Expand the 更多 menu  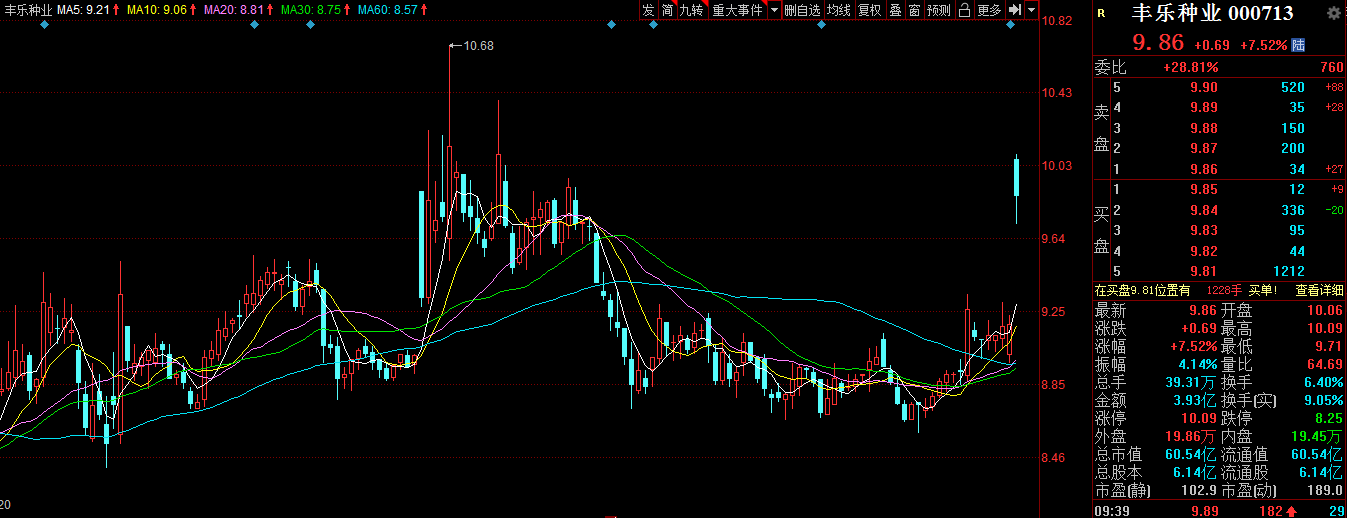989,10
